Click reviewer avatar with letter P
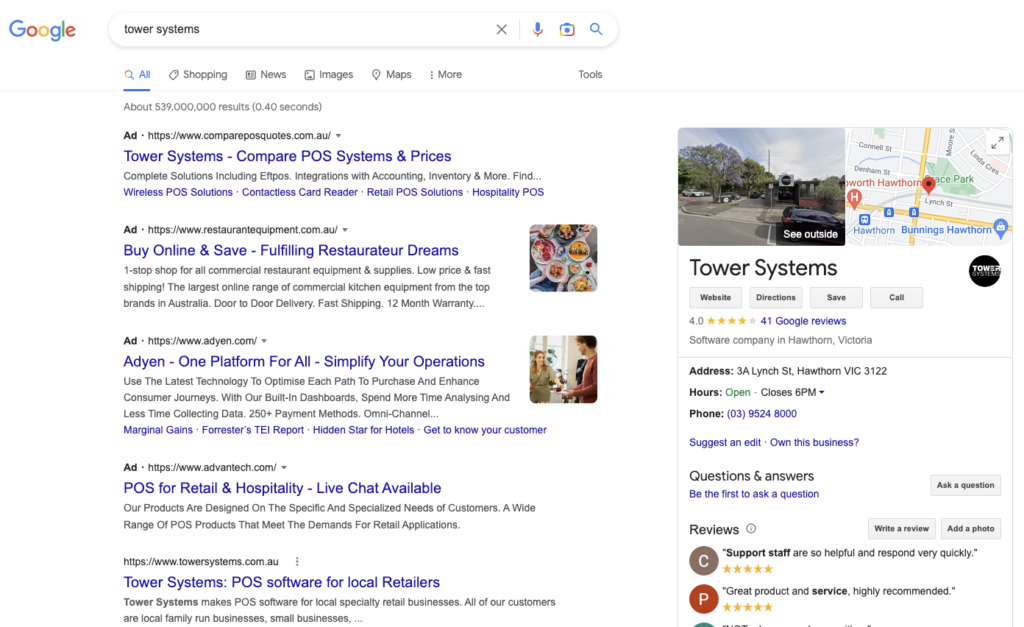The height and width of the screenshot is (627, 1024). 704,599
